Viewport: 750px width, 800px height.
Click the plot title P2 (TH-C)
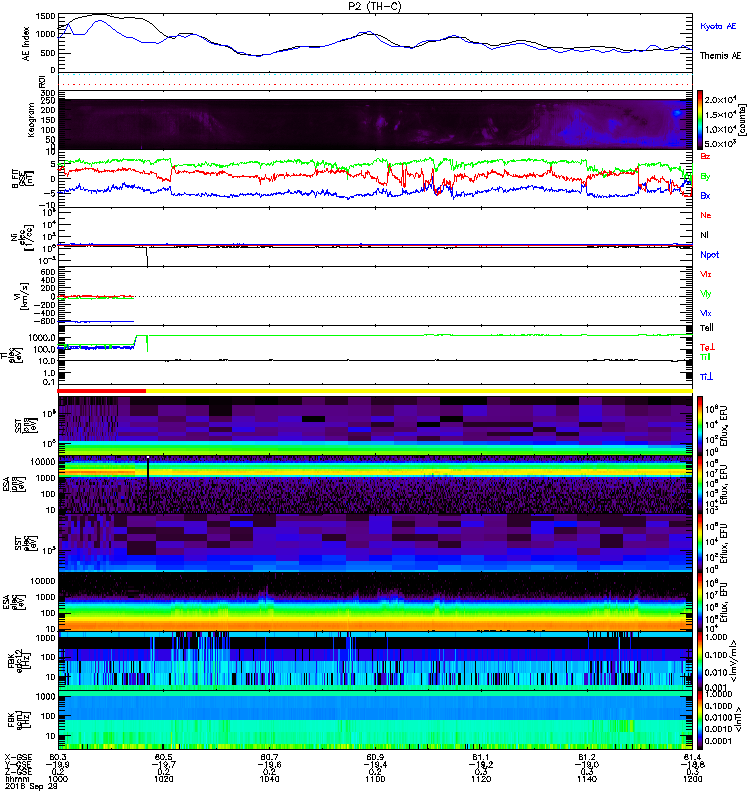point(374,6)
